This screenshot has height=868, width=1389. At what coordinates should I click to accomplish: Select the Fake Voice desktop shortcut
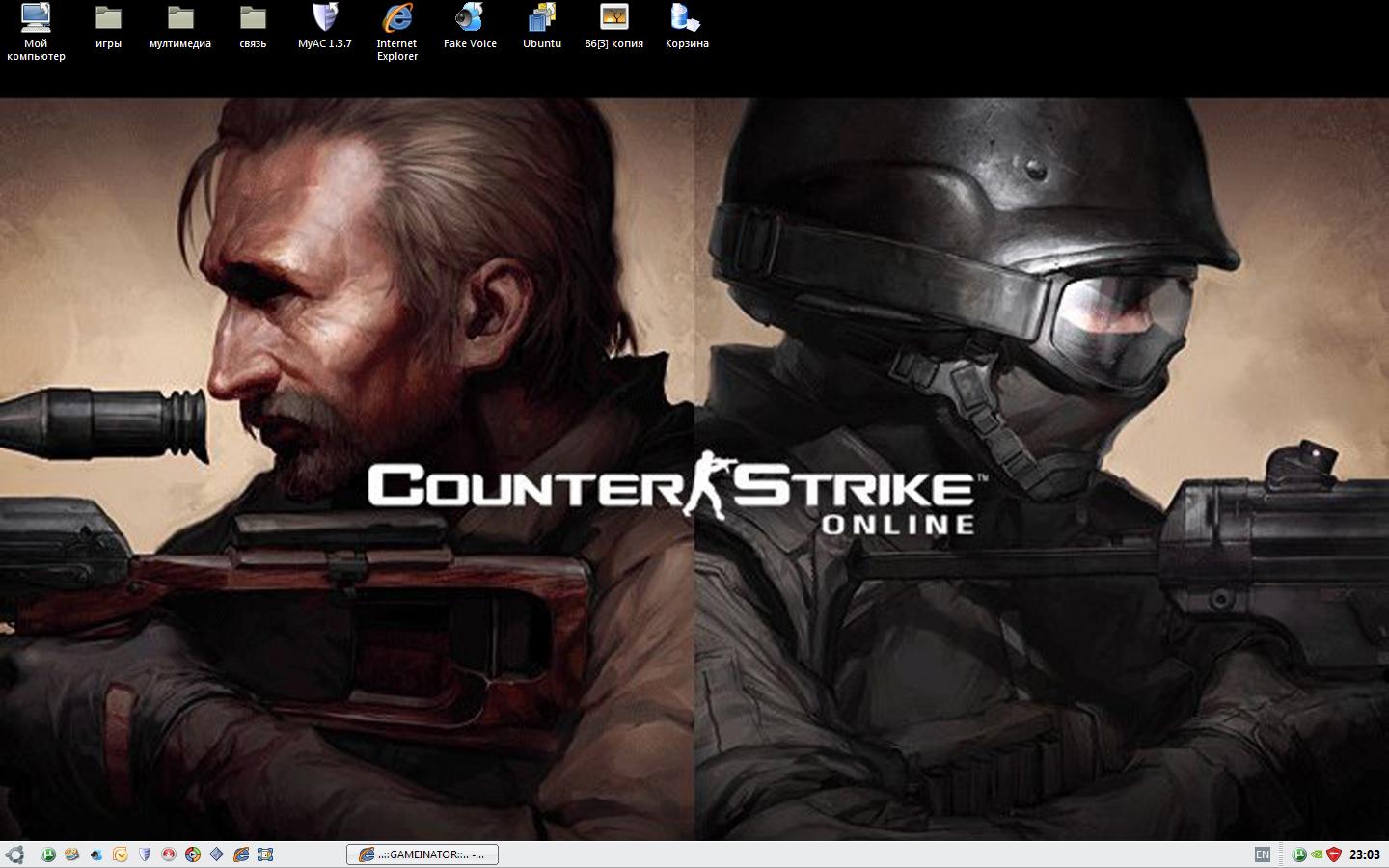(x=470, y=27)
